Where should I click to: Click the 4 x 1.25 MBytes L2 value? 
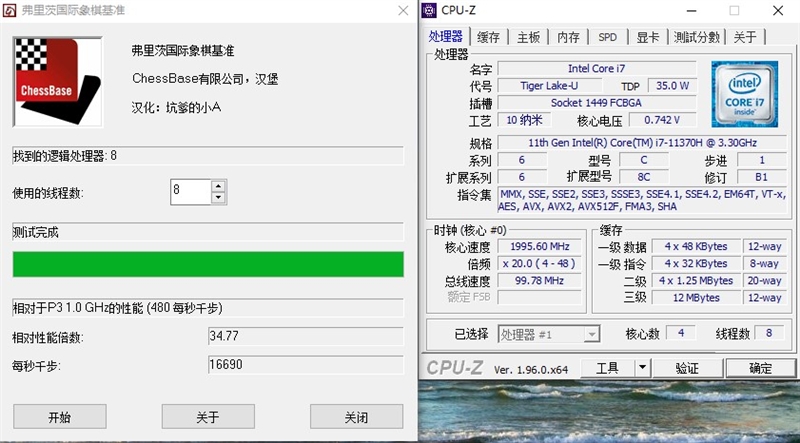coord(696,281)
